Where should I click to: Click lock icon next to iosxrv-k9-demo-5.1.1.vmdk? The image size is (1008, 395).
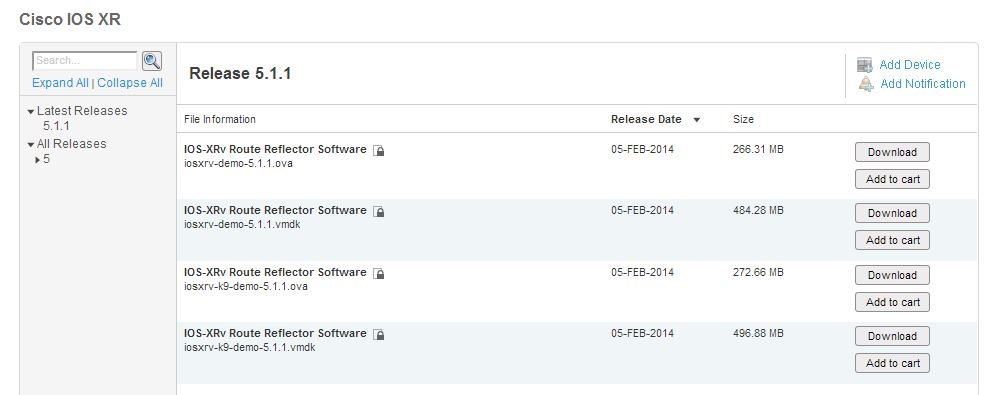(x=379, y=335)
